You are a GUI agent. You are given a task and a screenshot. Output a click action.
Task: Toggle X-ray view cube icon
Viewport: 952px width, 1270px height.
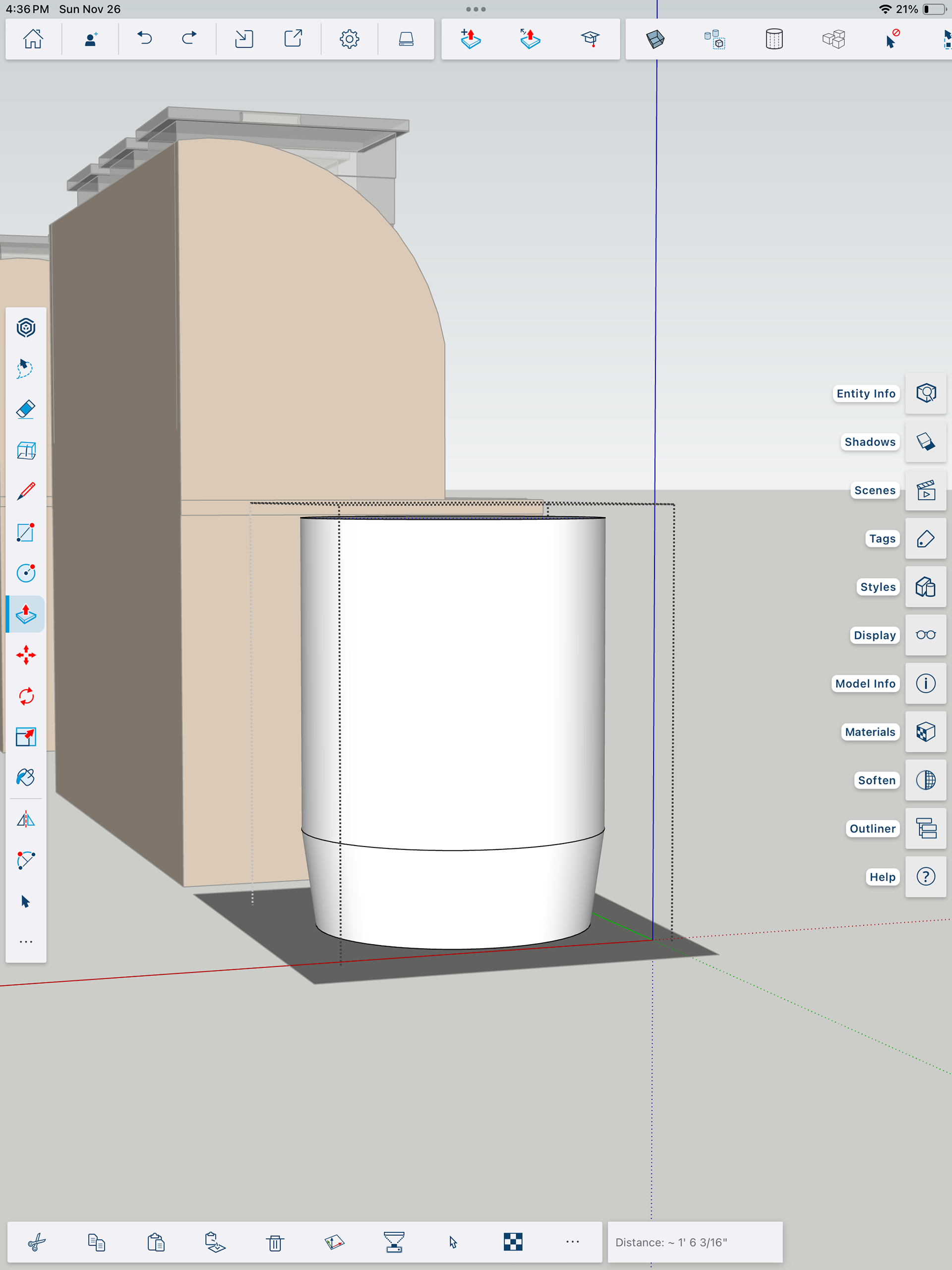pos(655,39)
